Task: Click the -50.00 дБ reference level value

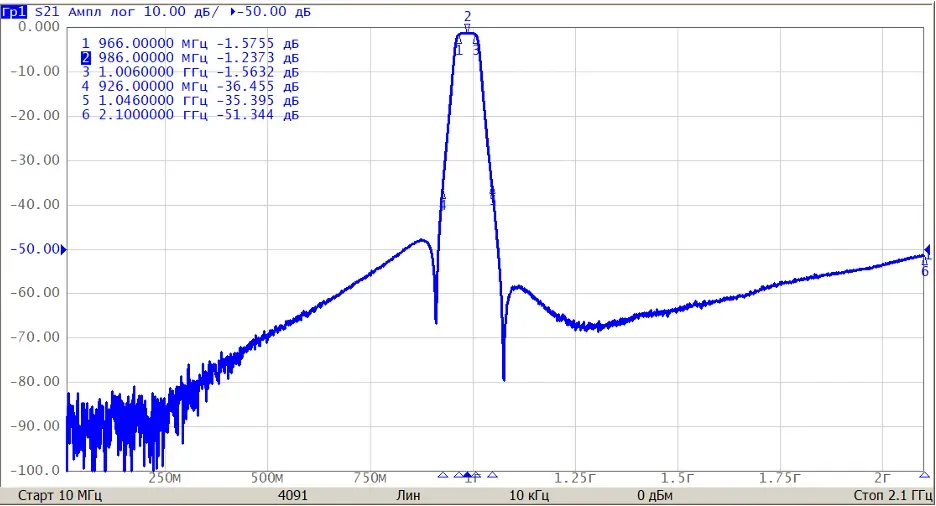Action: click(x=274, y=11)
